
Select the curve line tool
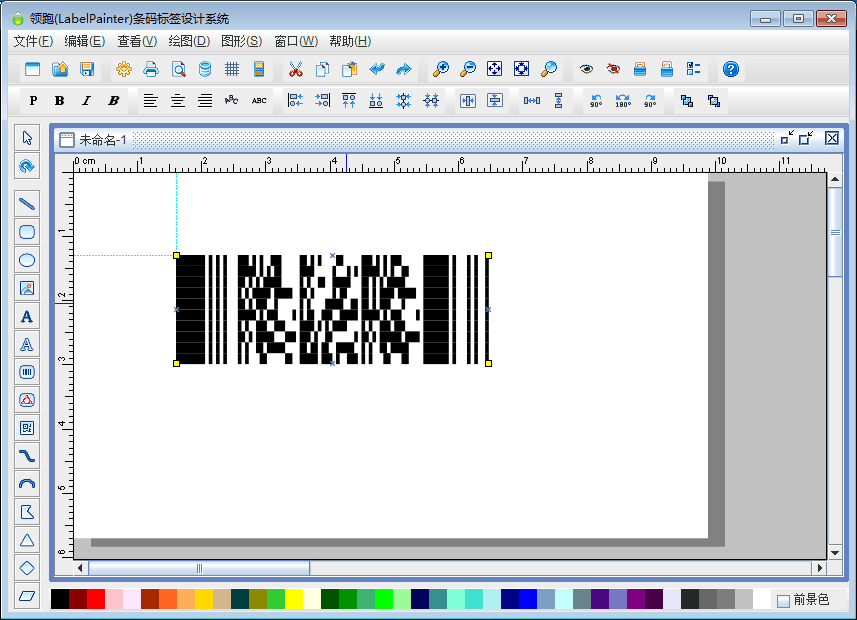tap(27, 456)
